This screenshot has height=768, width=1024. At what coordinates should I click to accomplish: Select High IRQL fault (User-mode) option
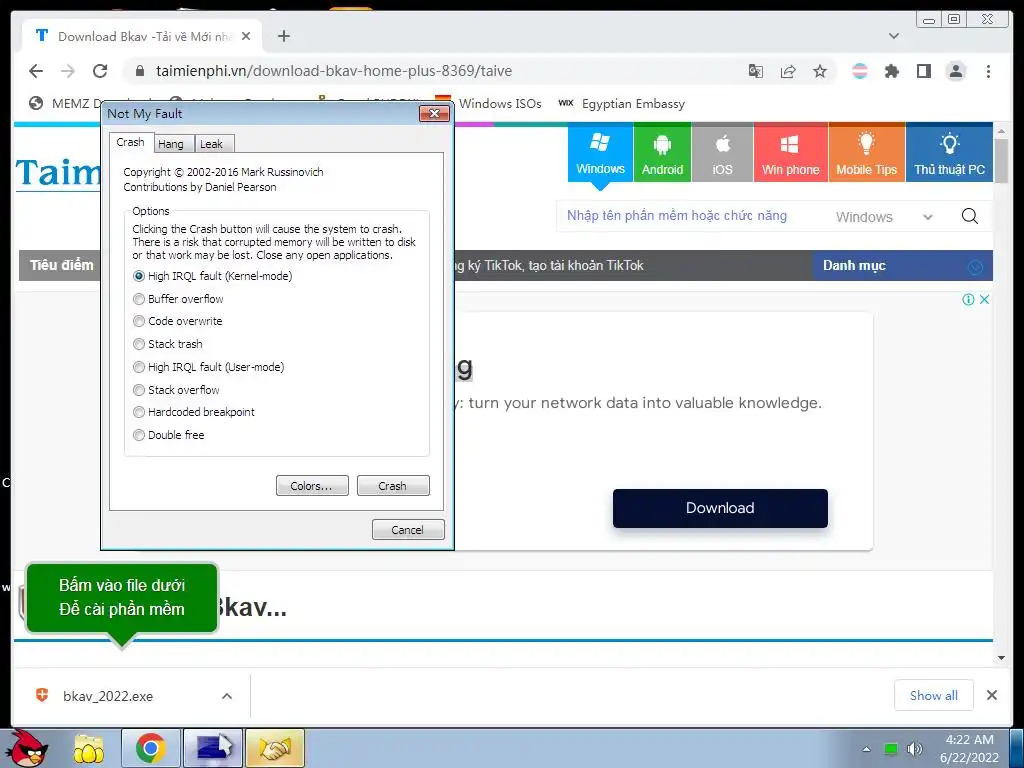click(208, 367)
